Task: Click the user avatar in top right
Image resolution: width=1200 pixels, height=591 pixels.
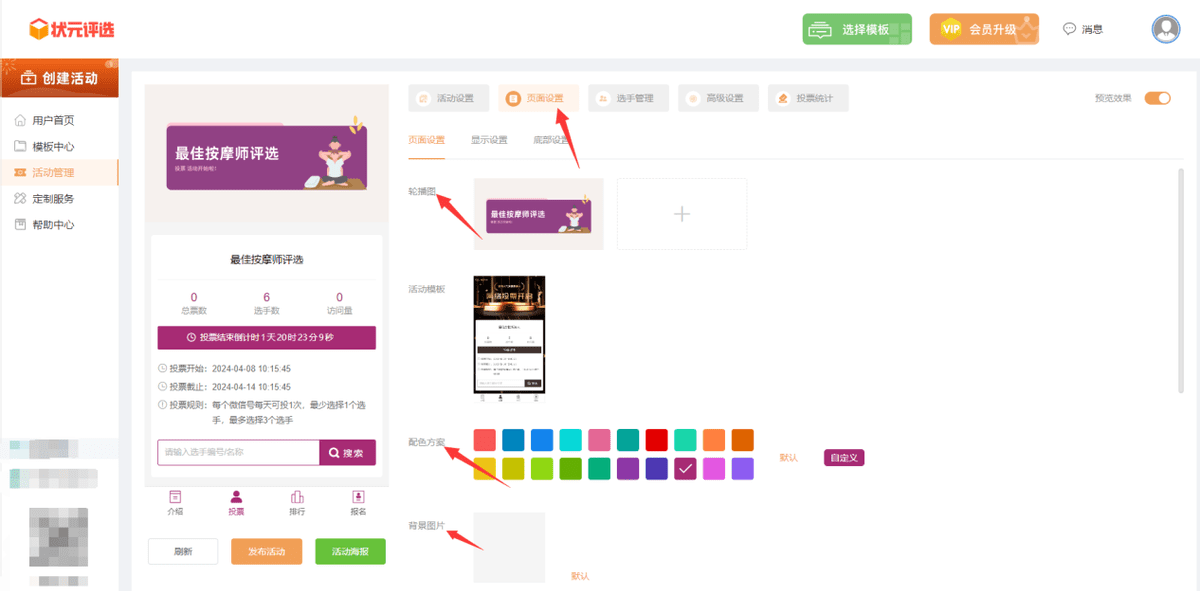Action: pyautogui.click(x=1166, y=29)
